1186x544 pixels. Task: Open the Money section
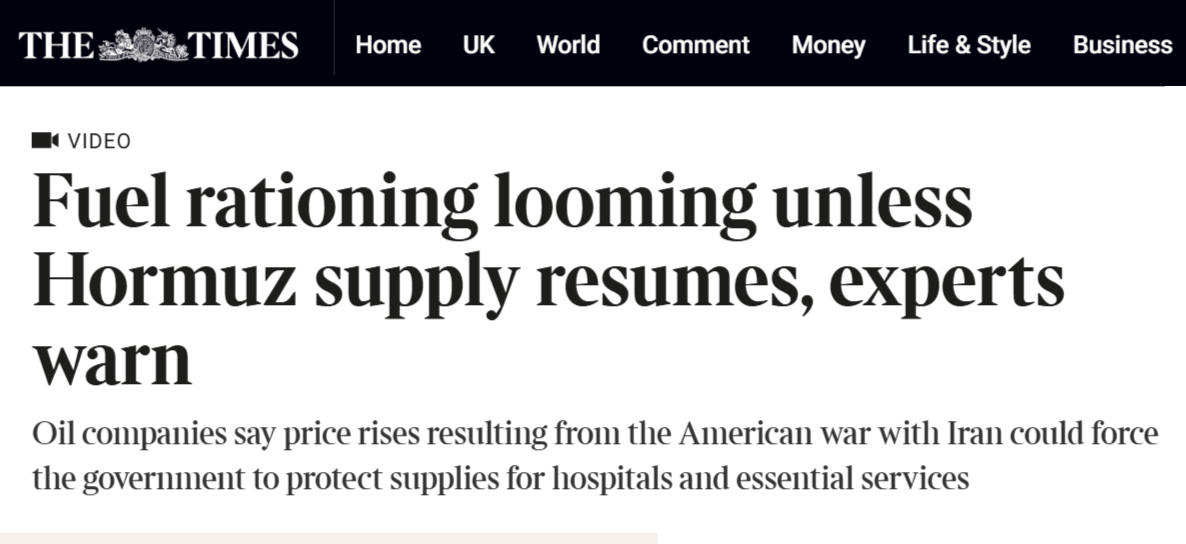(828, 45)
